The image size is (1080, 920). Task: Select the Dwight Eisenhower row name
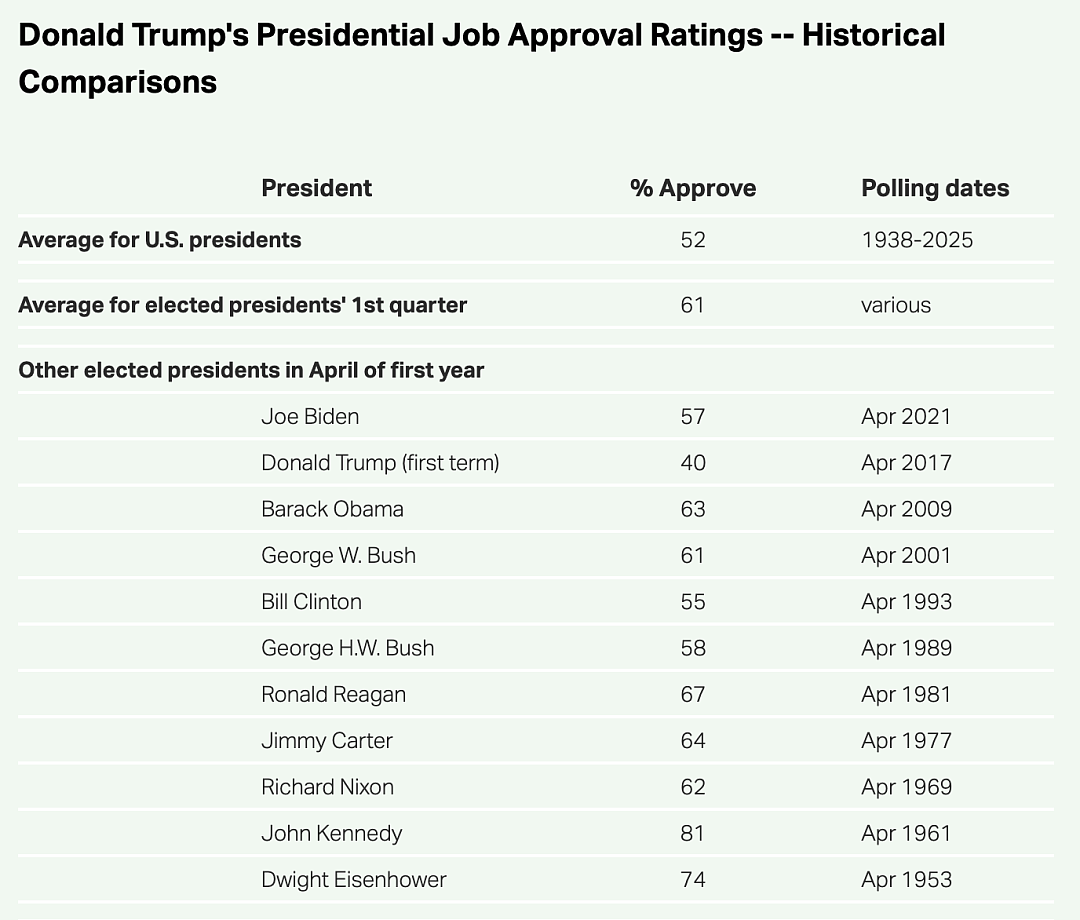[353, 879]
